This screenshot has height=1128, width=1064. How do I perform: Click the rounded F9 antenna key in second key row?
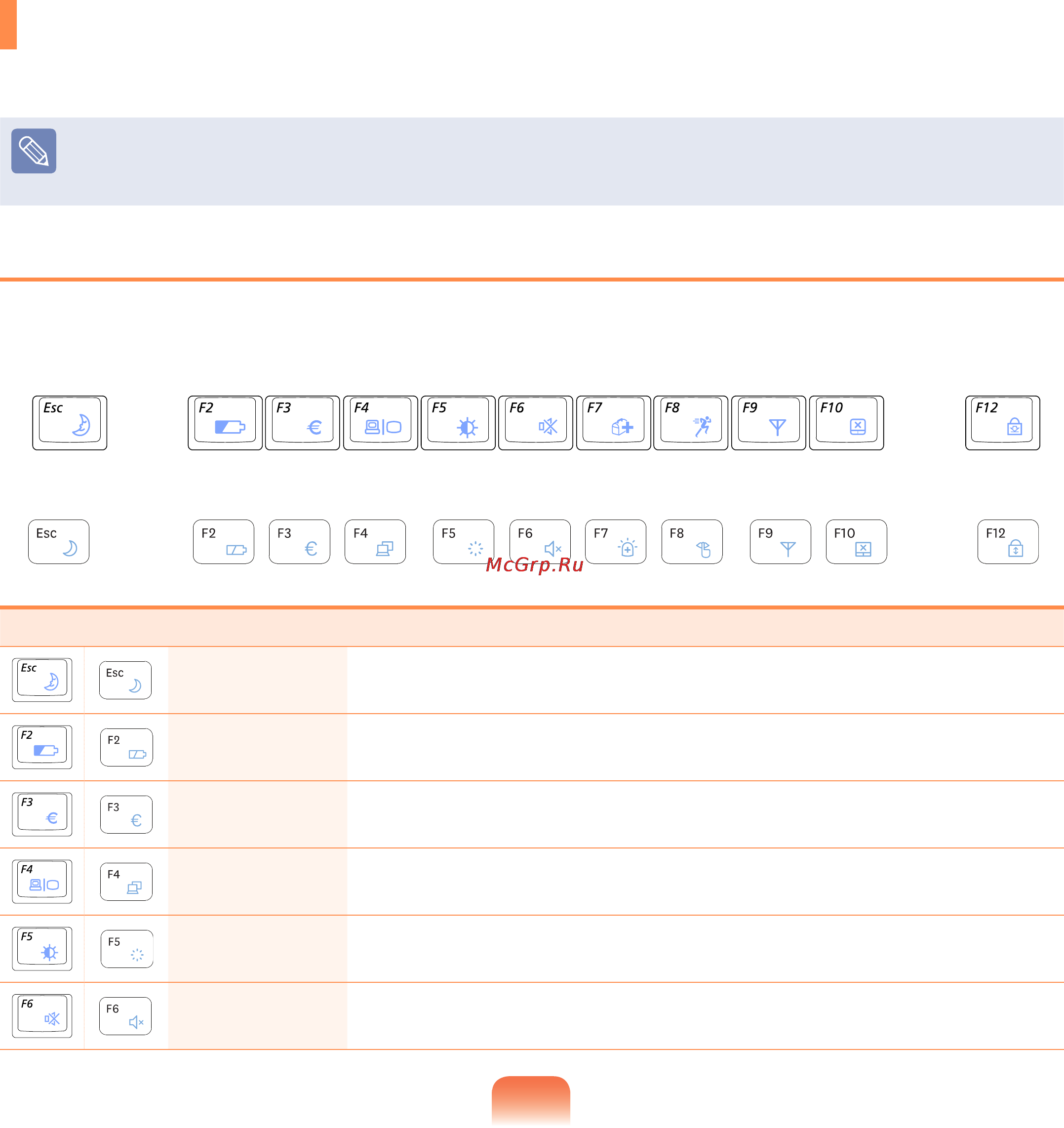tap(781, 541)
